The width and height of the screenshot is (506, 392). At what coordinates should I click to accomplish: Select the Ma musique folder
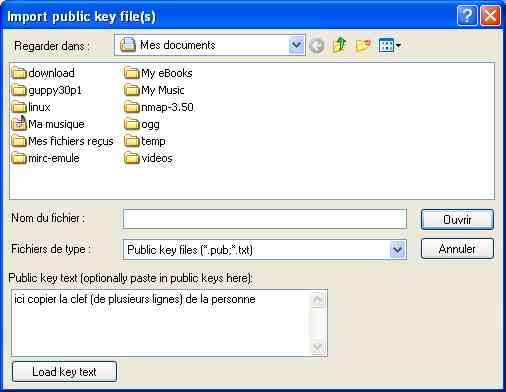click(x=48, y=124)
